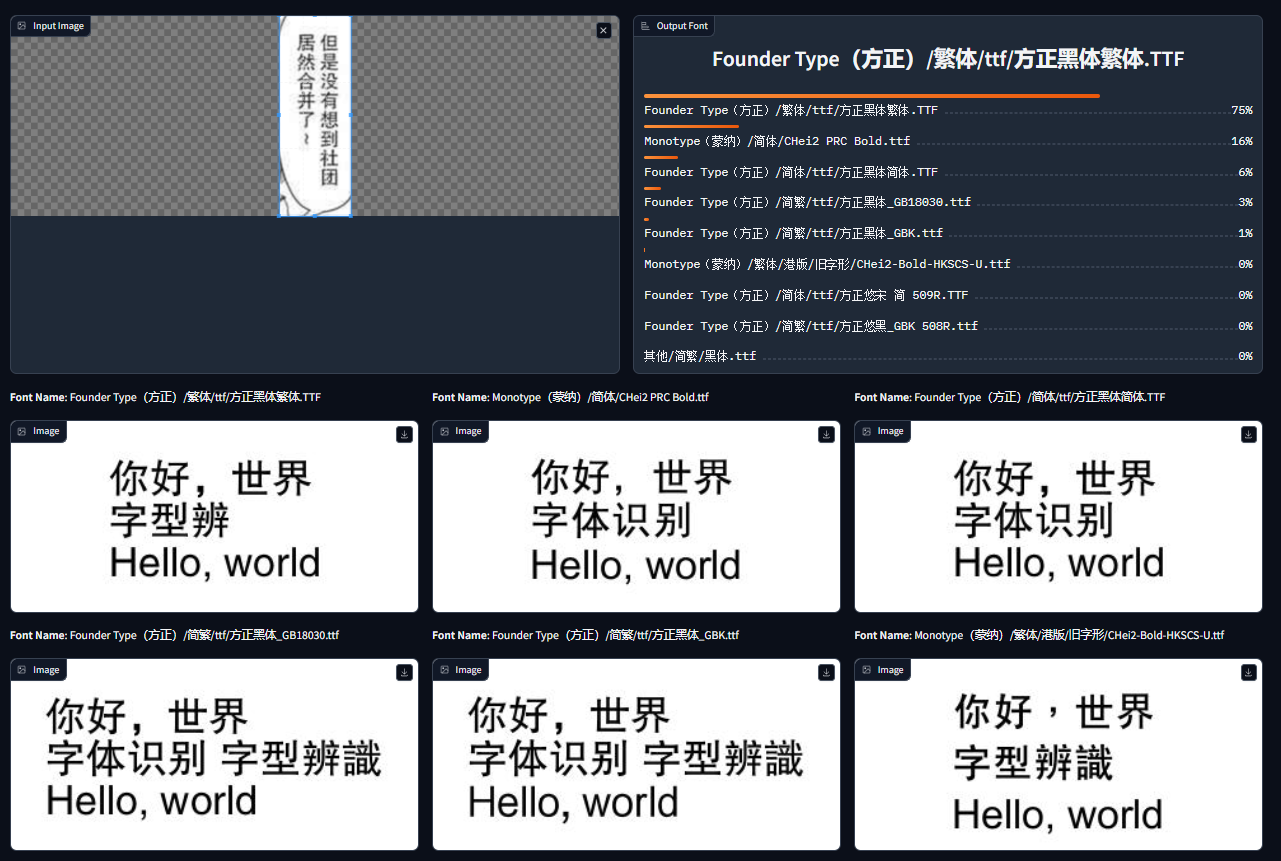Open the 方正黑体_GBK sample preview

click(636, 755)
